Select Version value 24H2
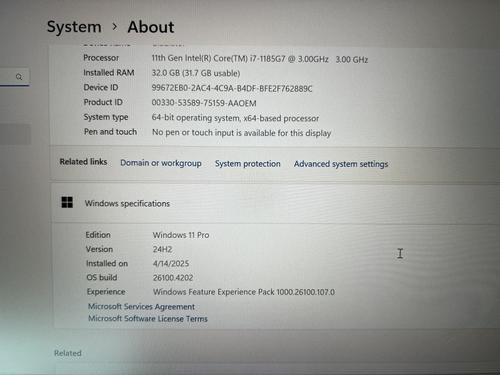 (163, 249)
